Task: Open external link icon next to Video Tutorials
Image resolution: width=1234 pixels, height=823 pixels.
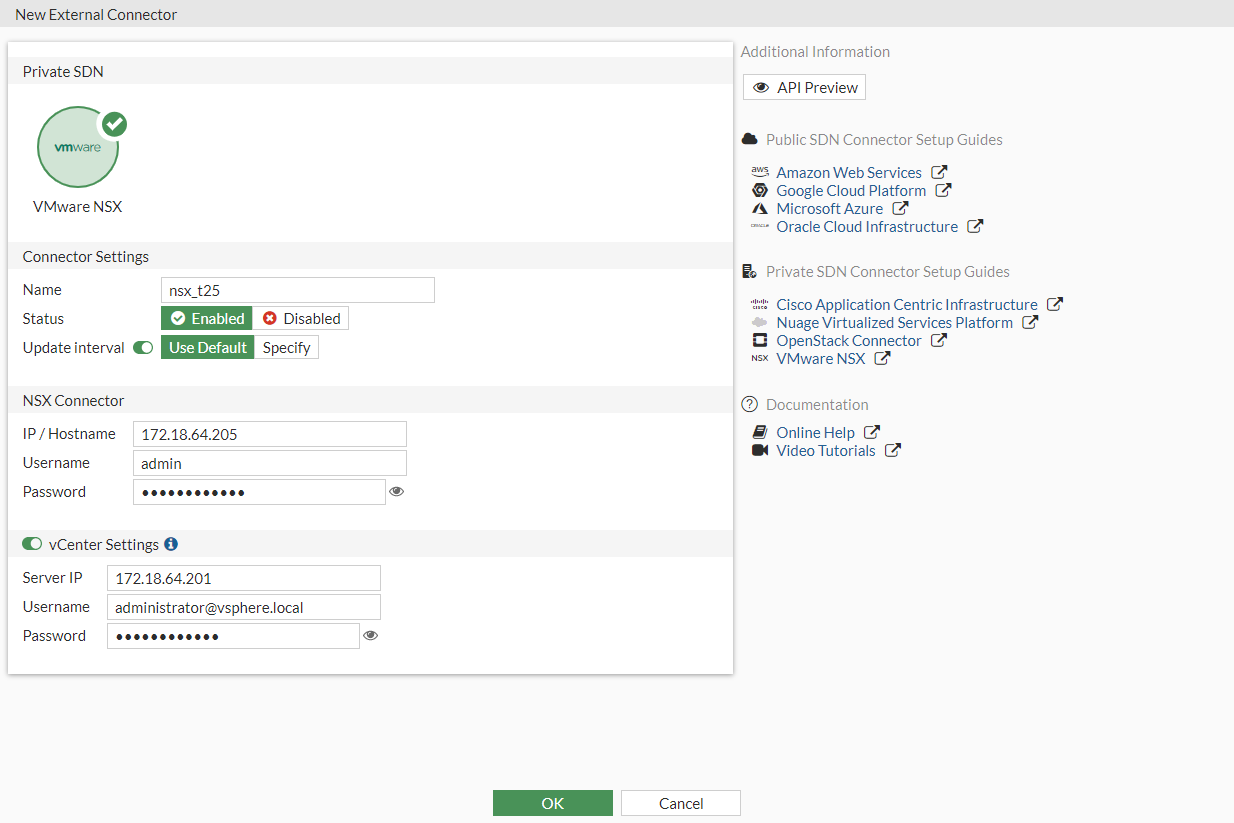Action: [892, 450]
